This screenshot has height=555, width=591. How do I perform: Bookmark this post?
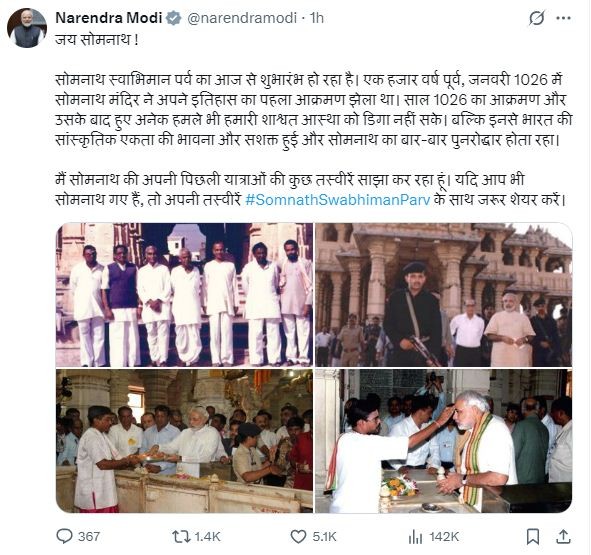pyautogui.click(x=533, y=537)
